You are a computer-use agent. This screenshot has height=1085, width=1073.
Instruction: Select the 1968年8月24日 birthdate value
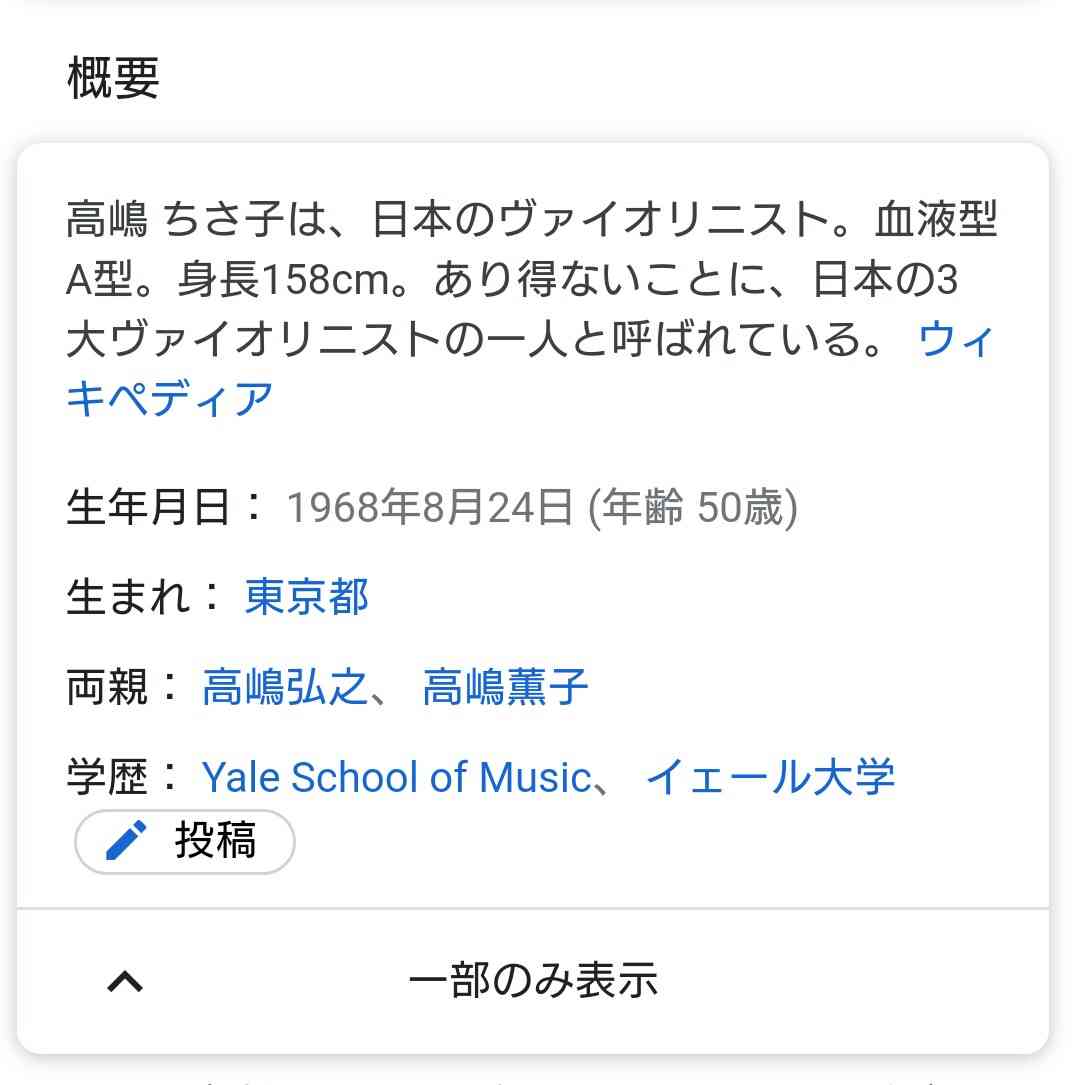tap(430, 507)
